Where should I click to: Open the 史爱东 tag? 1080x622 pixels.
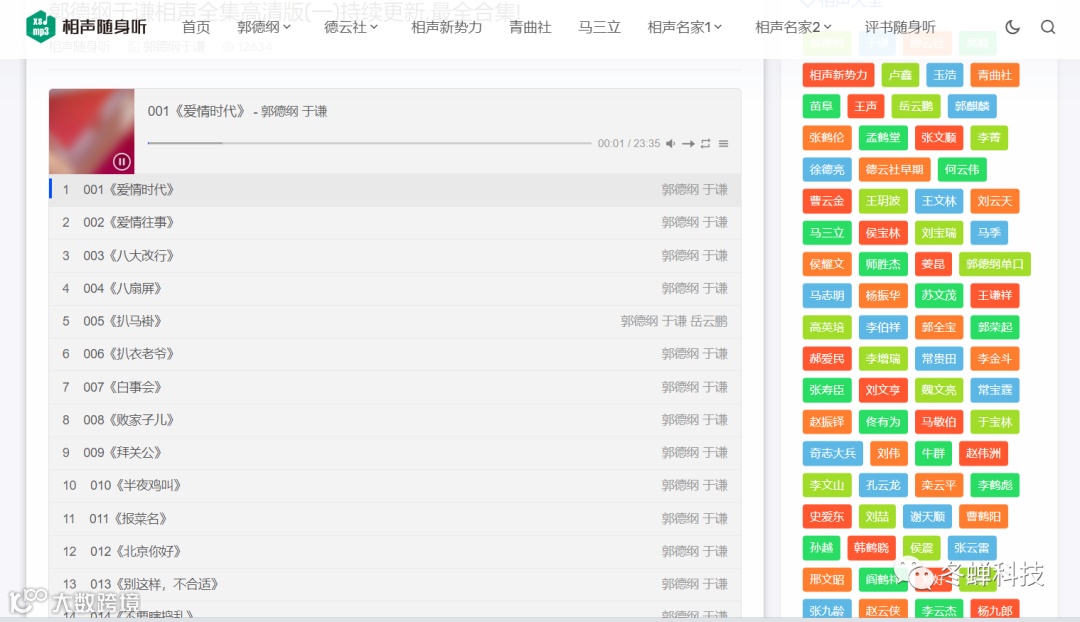click(827, 517)
